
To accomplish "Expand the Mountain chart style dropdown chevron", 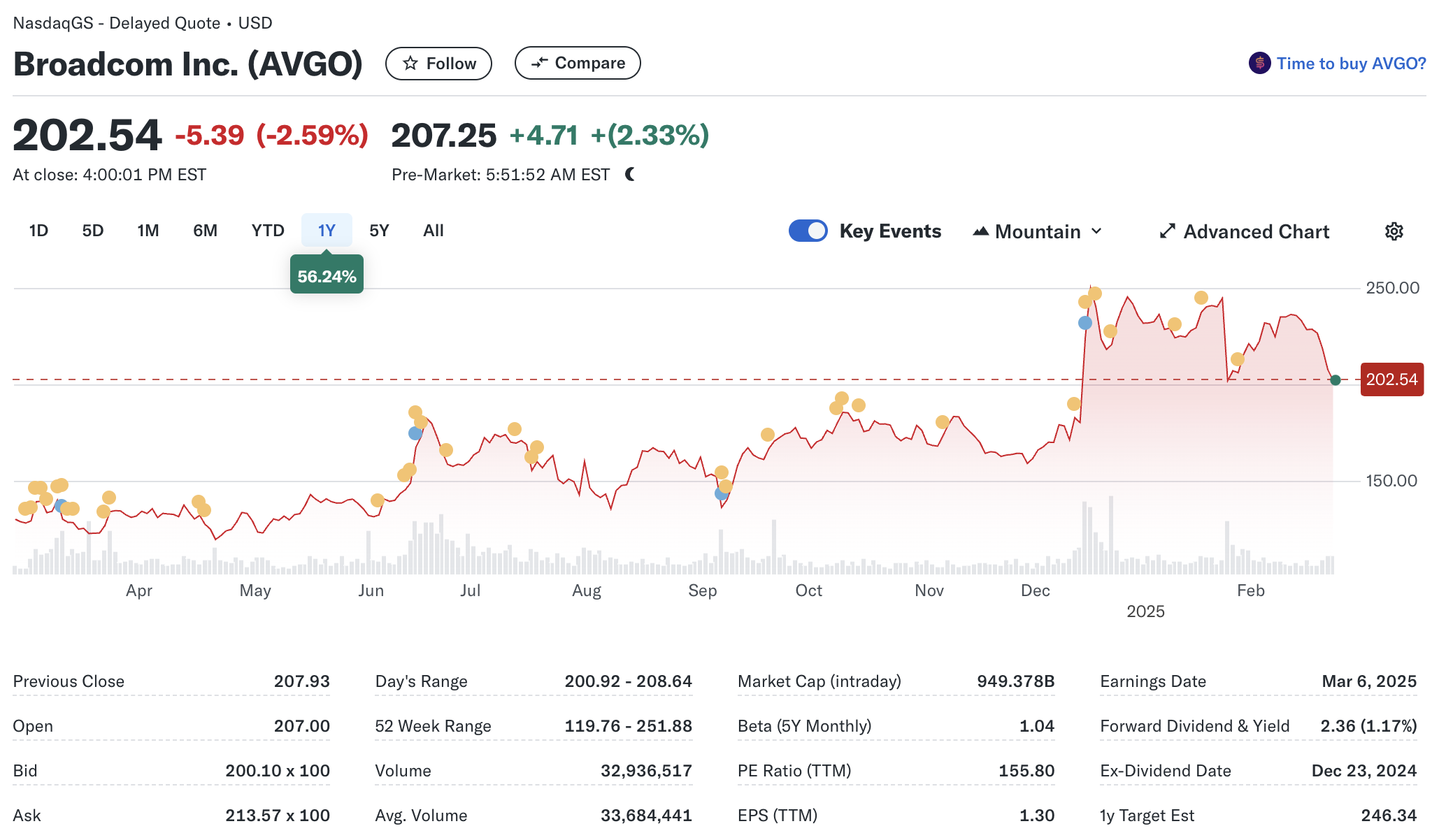I will (1096, 231).
